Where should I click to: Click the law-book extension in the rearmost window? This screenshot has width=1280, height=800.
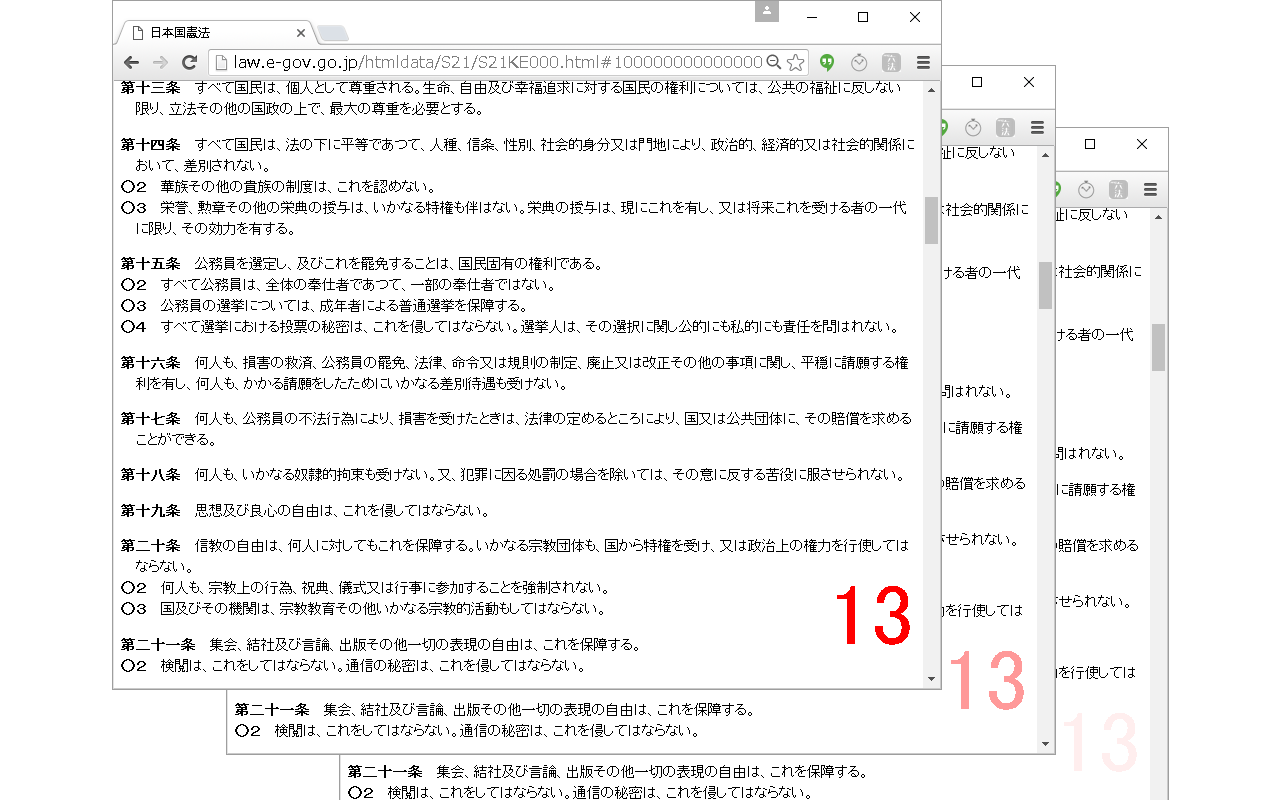pyautogui.click(x=1118, y=189)
